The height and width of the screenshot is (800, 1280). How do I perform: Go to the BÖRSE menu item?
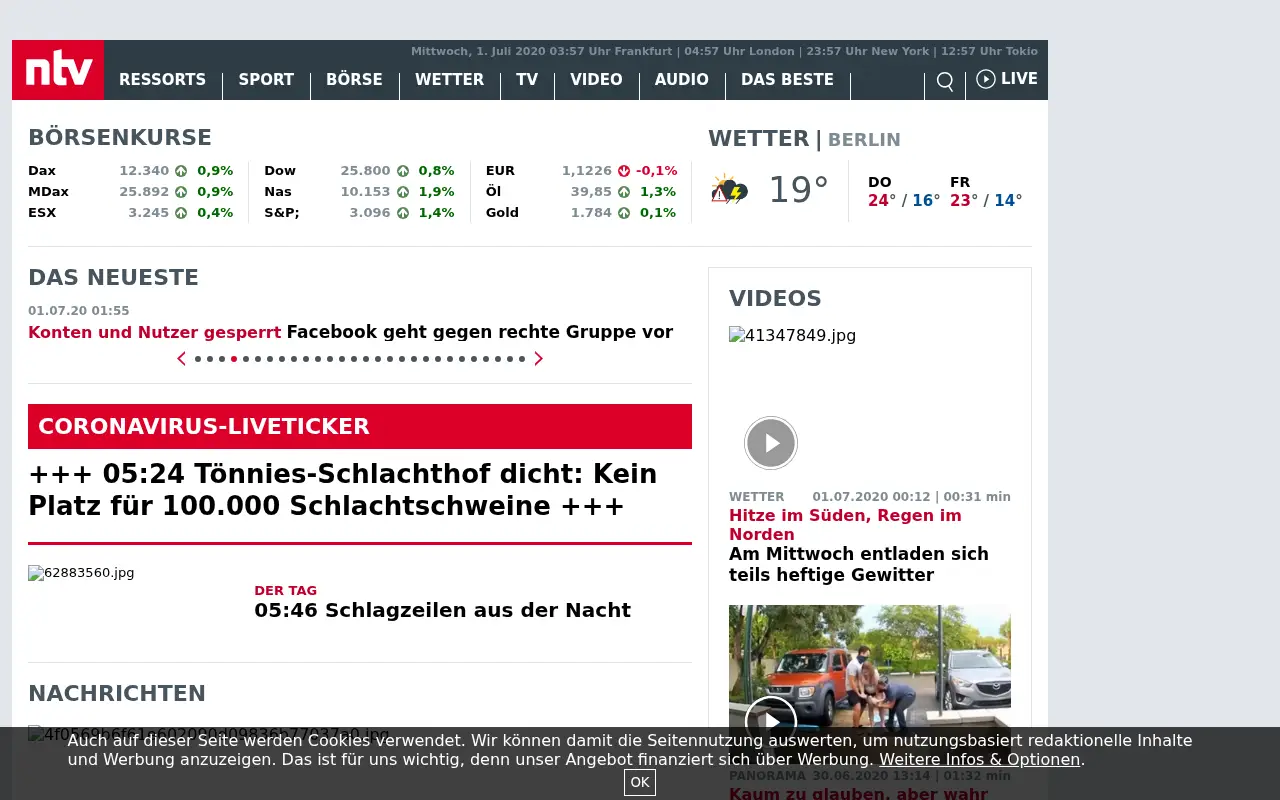pyautogui.click(x=354, y=80)
